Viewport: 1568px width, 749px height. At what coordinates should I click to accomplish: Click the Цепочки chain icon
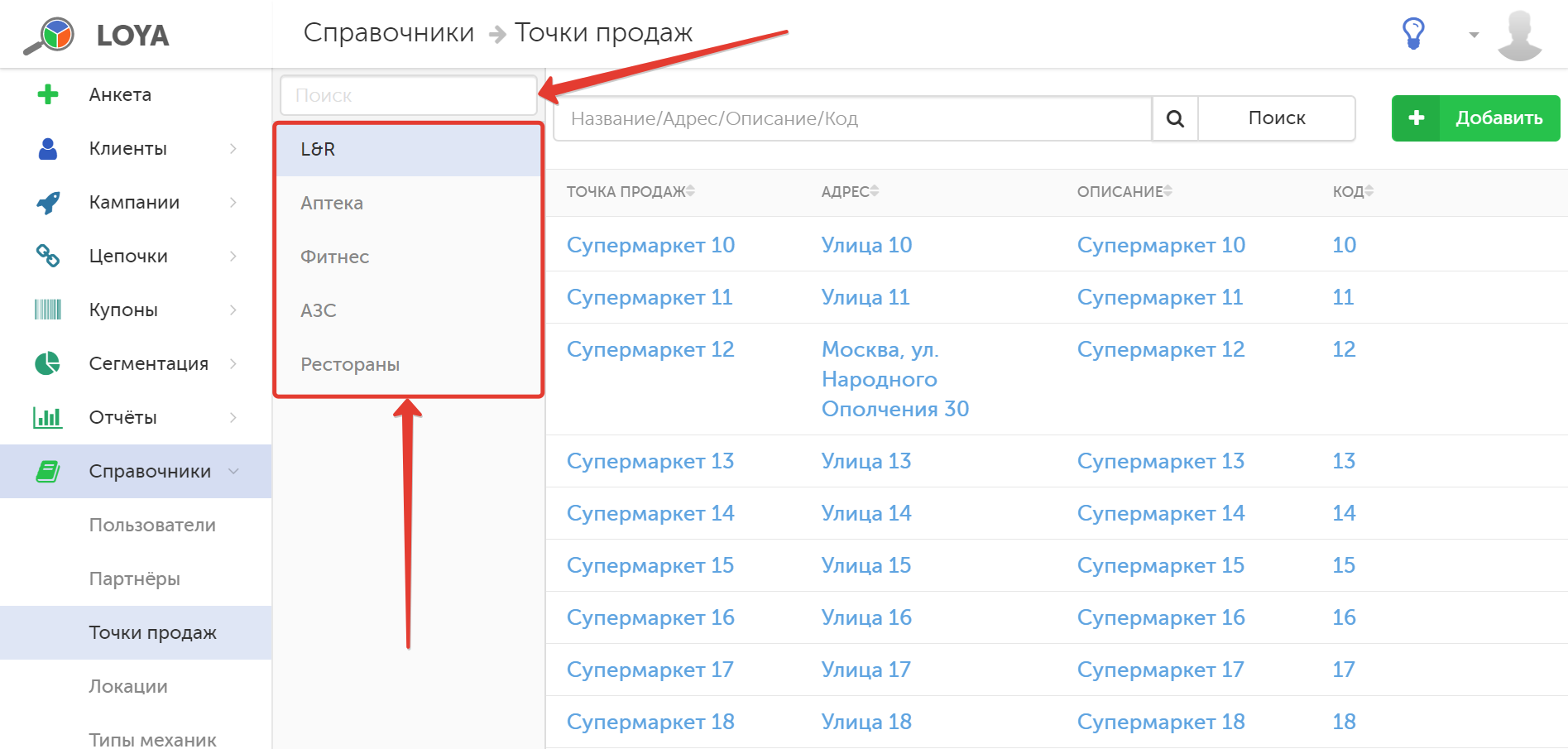48,256
